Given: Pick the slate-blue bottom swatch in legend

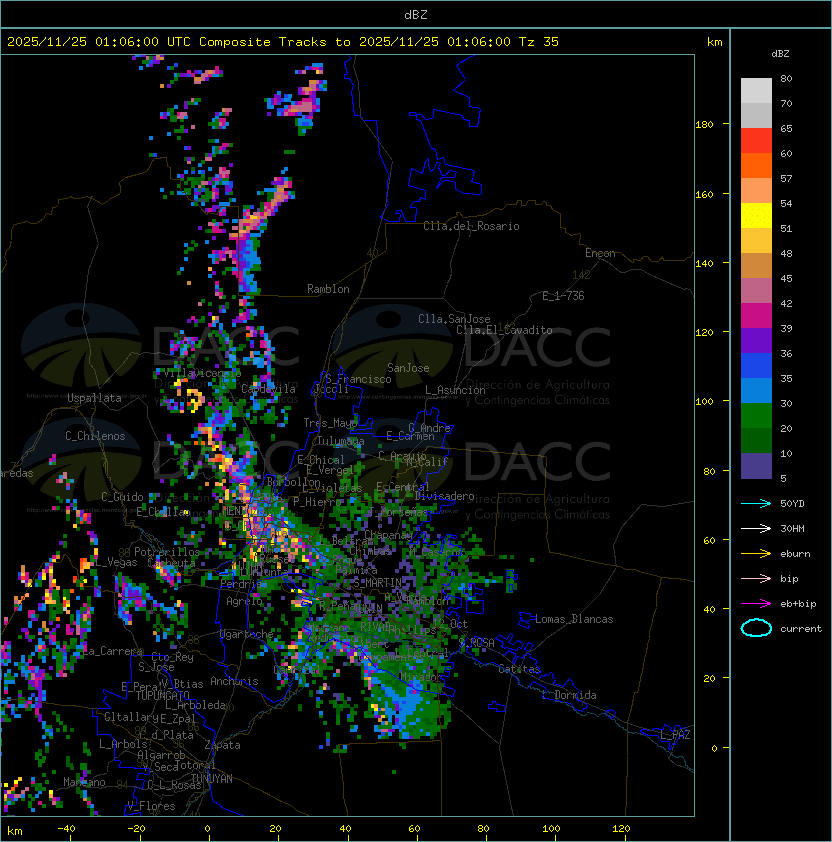Looking at the screenshot, I should click(756, 466).
